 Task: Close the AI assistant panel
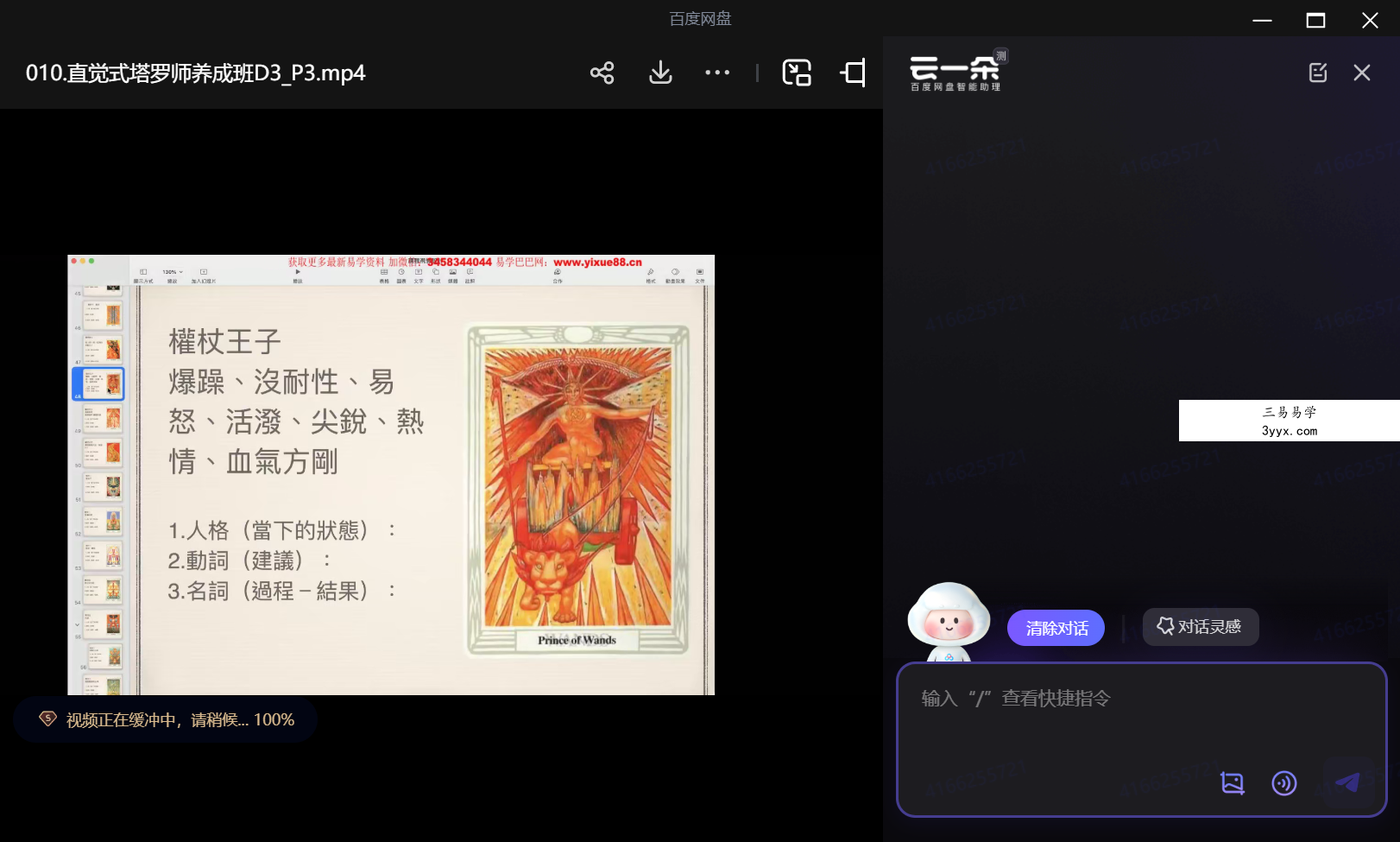pos(1362,73)
